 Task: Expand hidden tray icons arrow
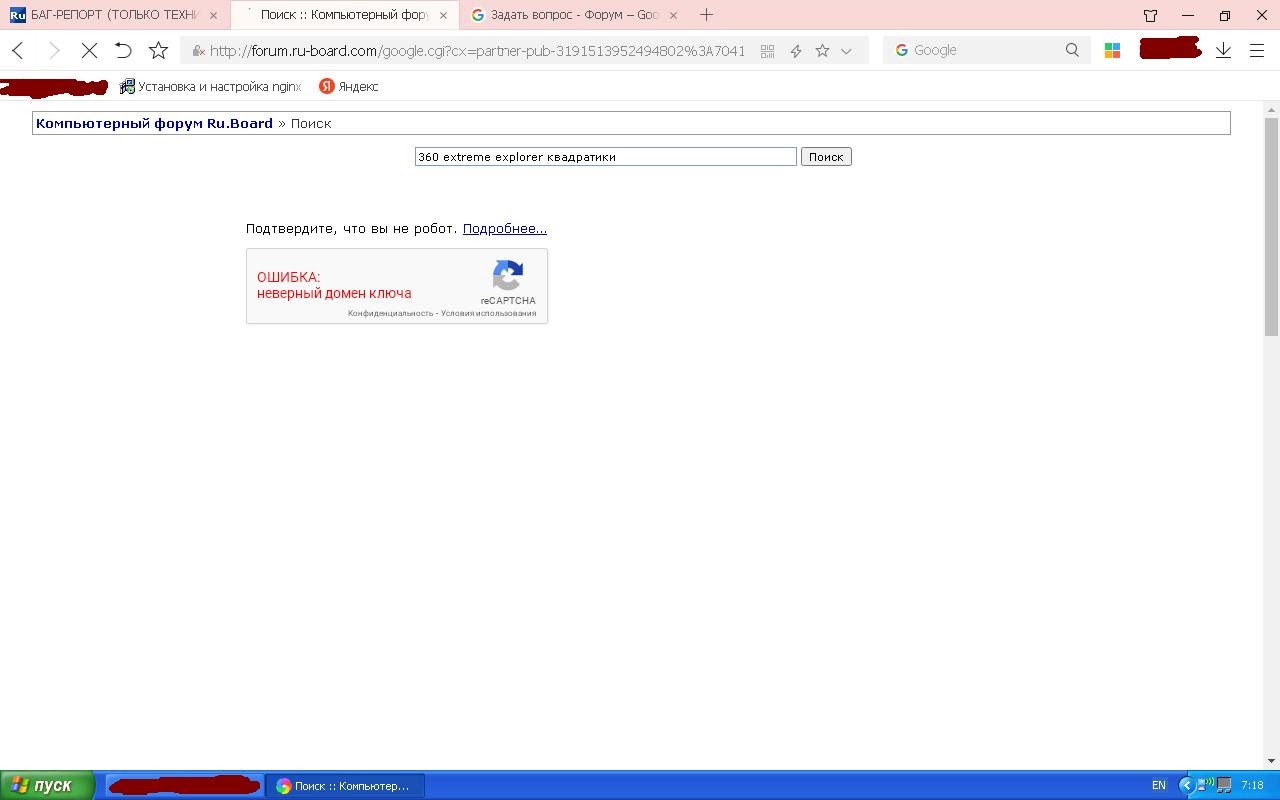(1187, 786)
